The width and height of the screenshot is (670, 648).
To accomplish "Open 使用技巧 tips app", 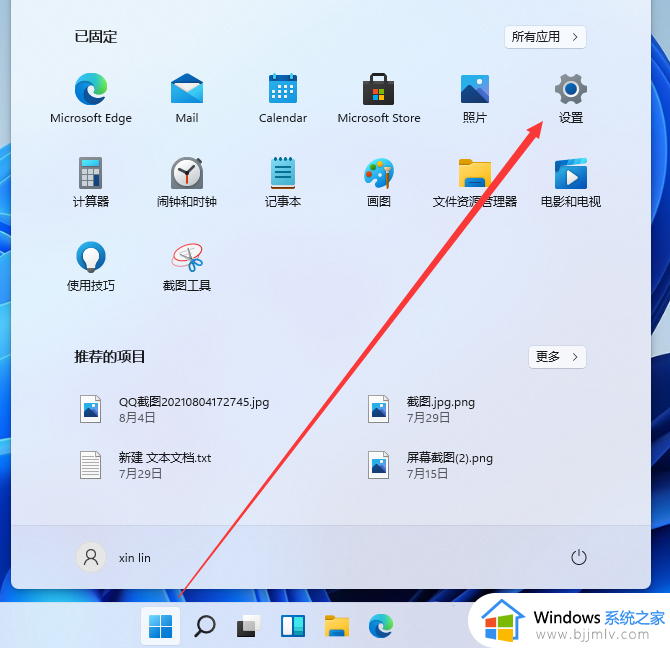I will point(91,266).
